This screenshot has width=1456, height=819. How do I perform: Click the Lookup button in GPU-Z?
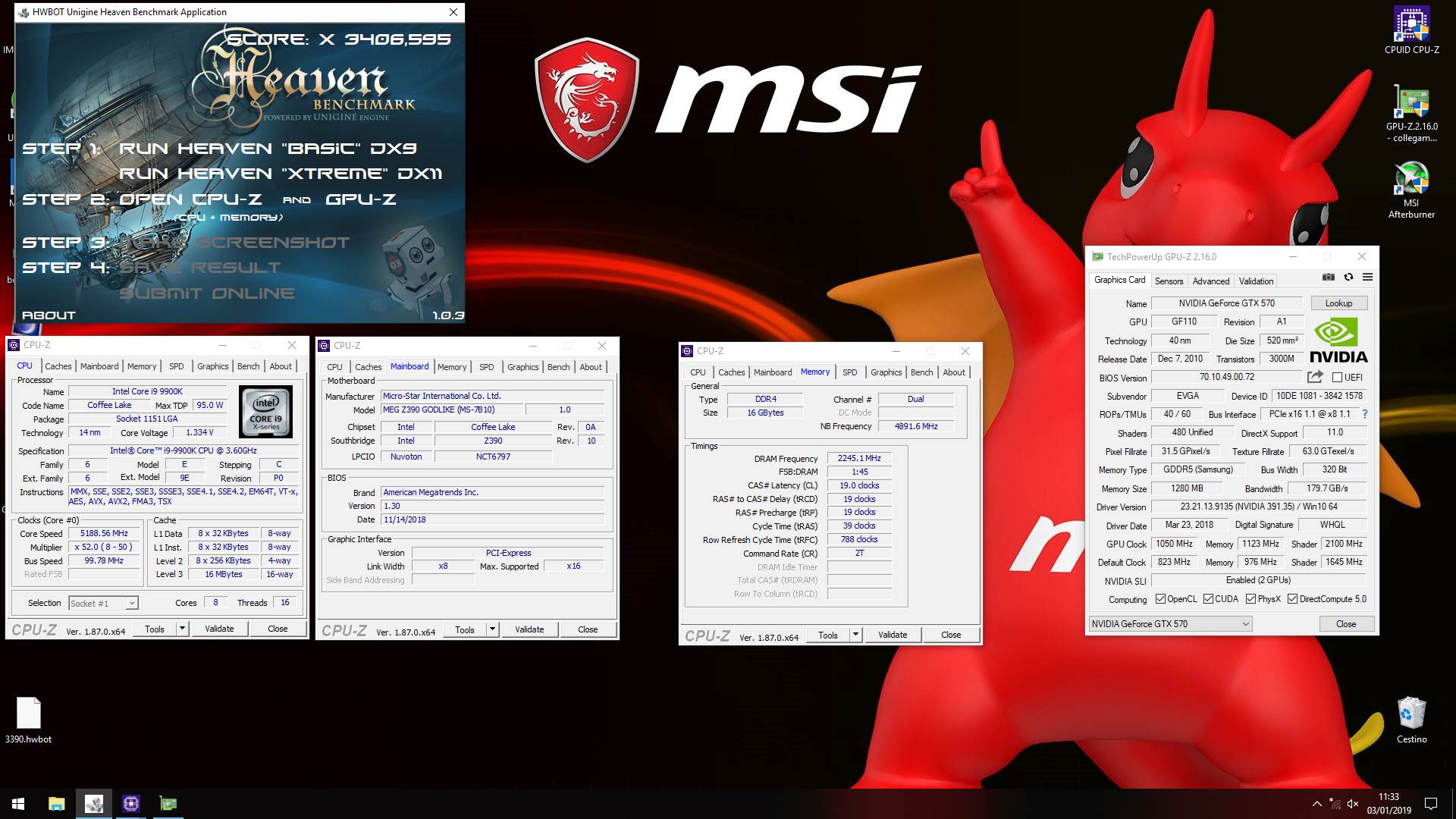click(x=1338, y=303)
